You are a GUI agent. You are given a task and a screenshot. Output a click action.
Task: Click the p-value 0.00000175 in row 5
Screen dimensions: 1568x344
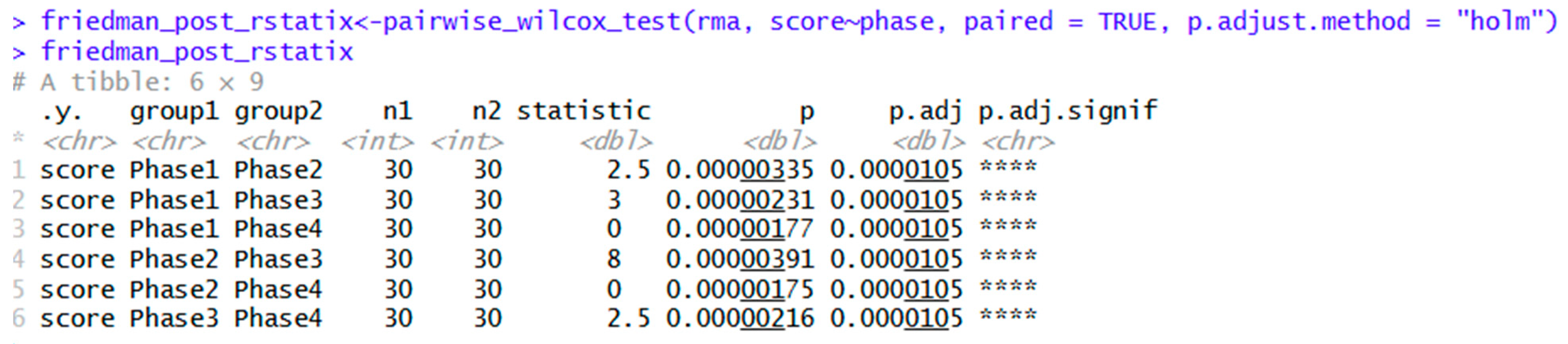pyautogui.click(x=740, y=290)
